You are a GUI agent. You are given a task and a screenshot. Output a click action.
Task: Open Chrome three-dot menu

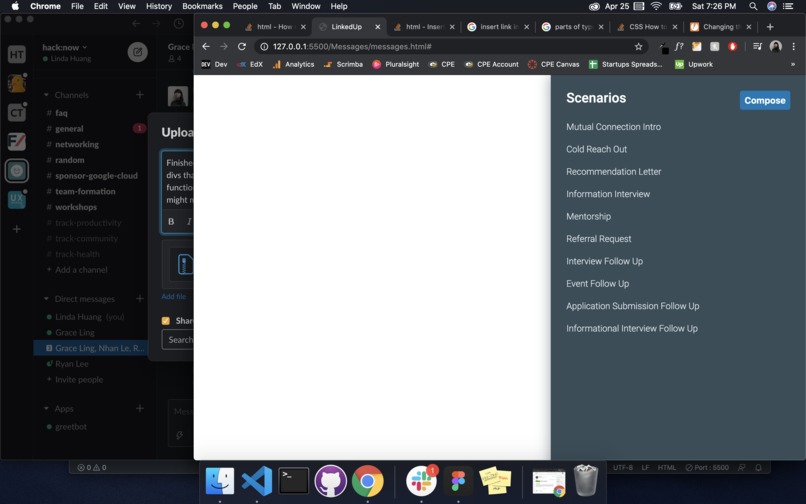(x=794, y=46)
